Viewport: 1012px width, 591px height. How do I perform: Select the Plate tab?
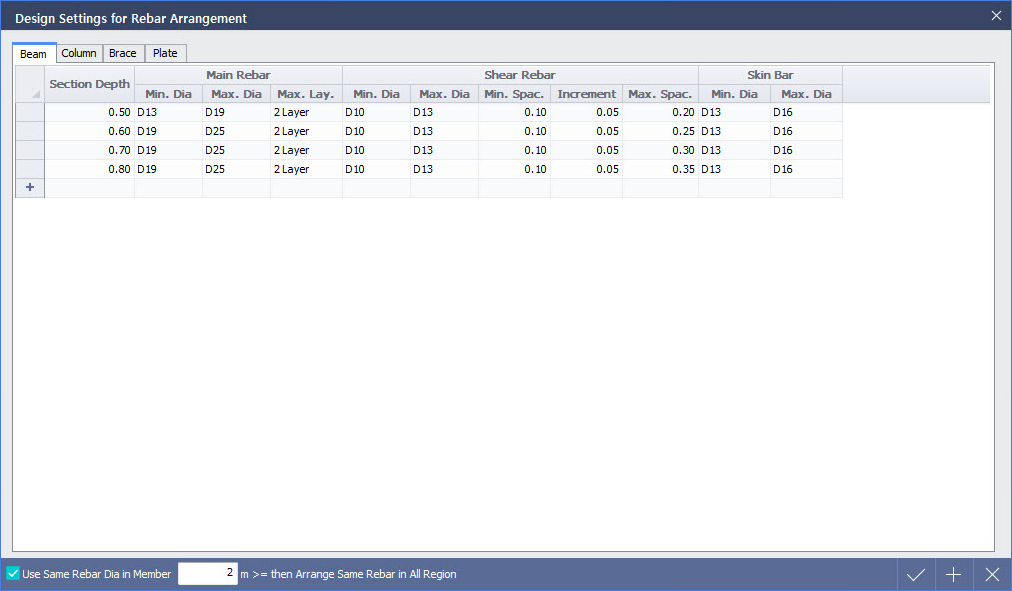point(165,53)
